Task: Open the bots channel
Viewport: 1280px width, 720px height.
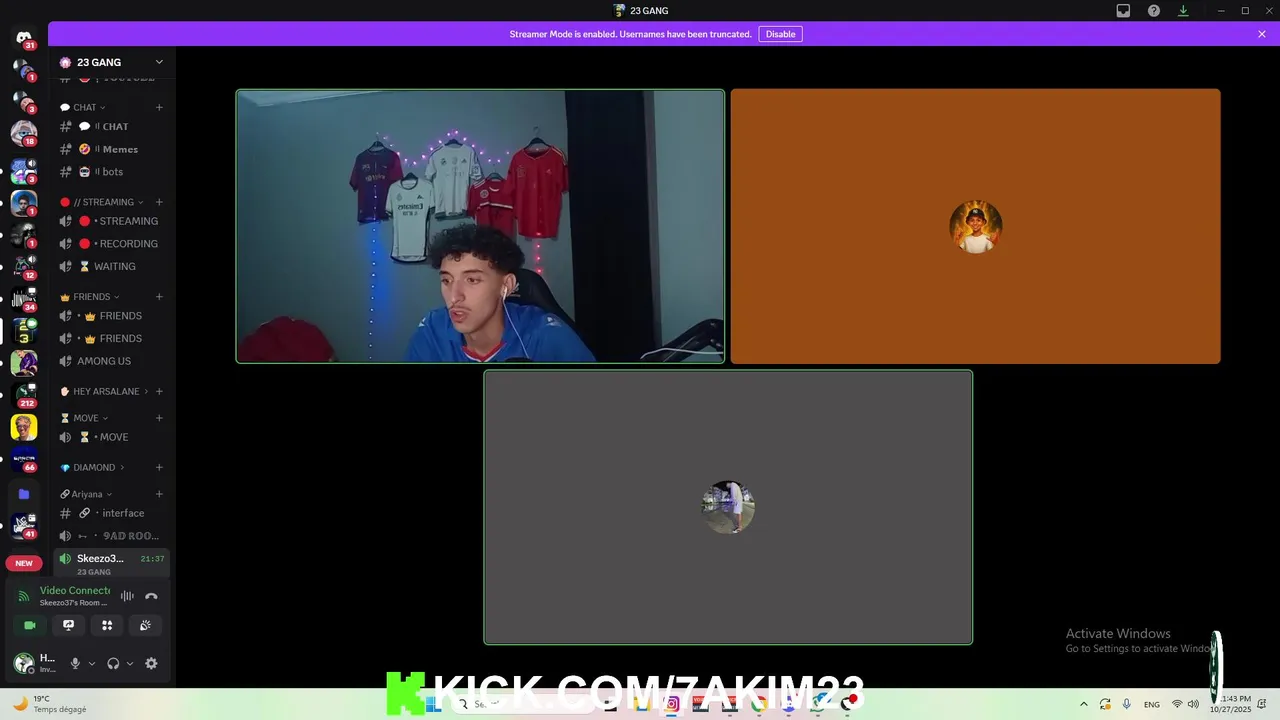Action: 111,172
